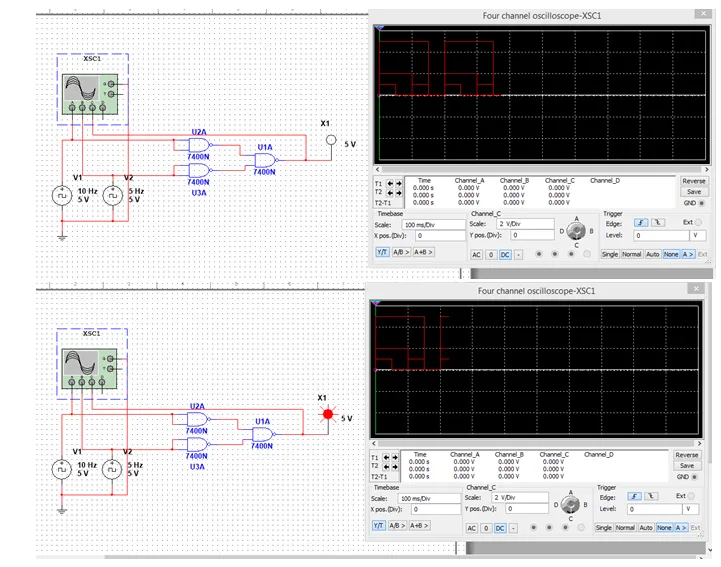The image size is (721, 567).
Task: Move T1 cursor right in top oscilloscope
Action: pyautogui.click(x=398, y=185)
